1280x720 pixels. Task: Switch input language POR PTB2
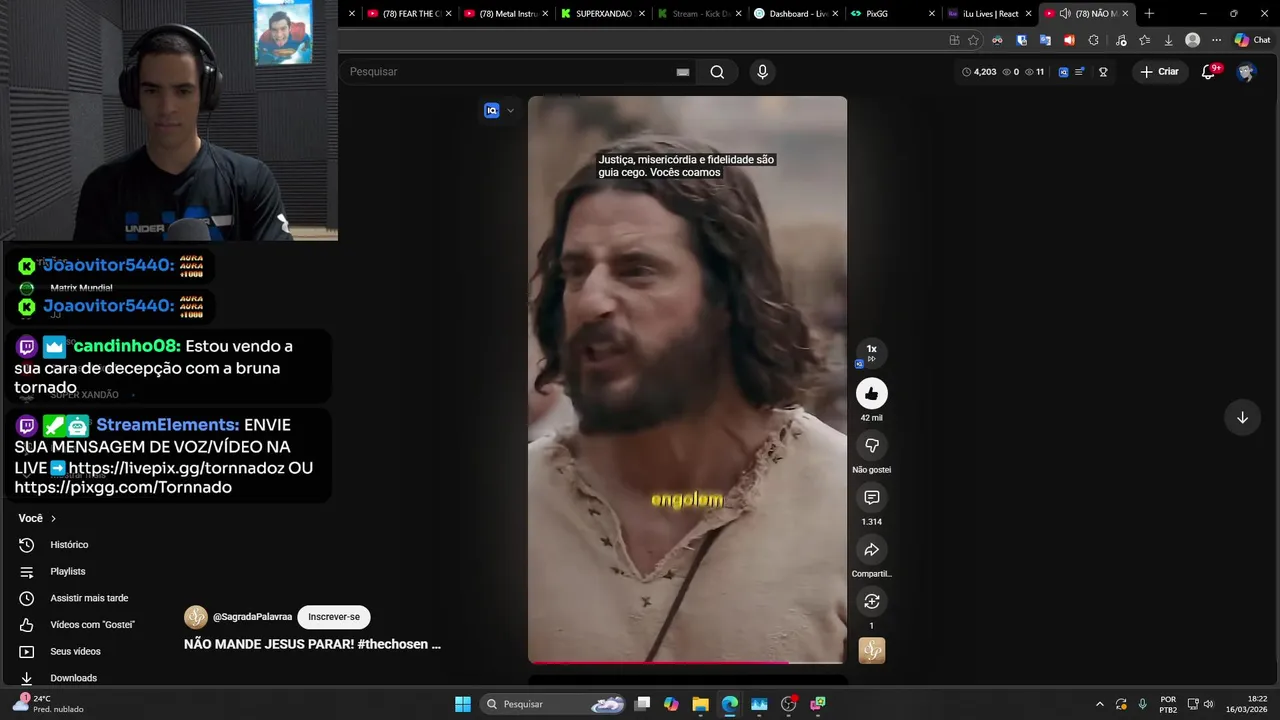coord(1168,704)
